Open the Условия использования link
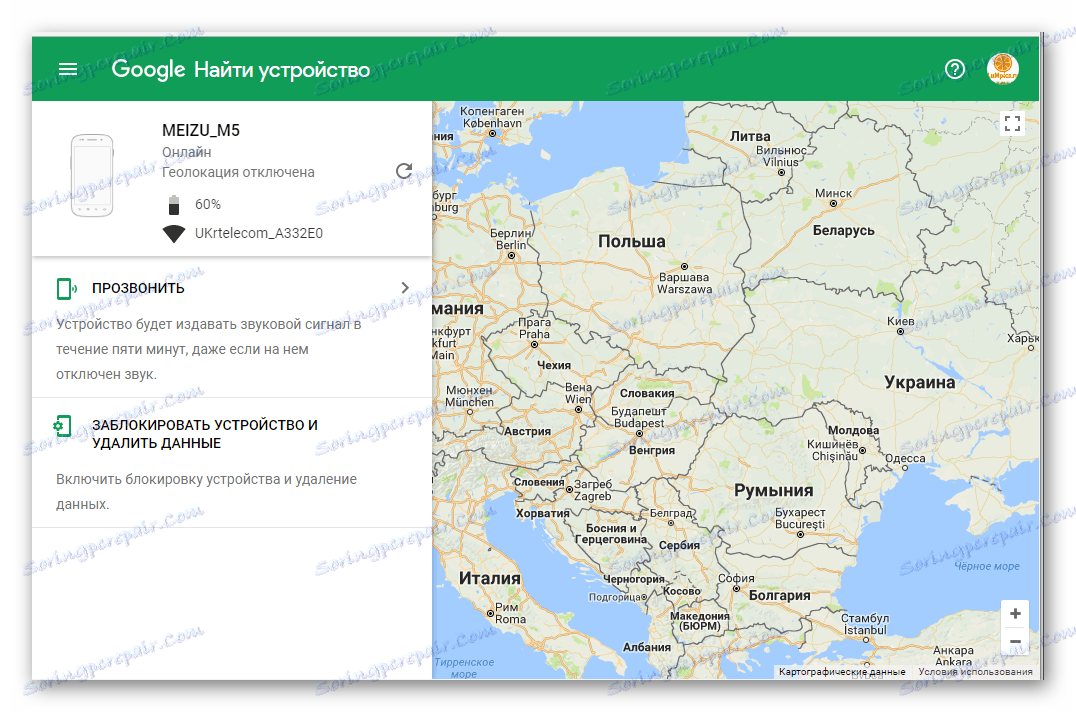The image size is (1076, 712). coord(975,672)
